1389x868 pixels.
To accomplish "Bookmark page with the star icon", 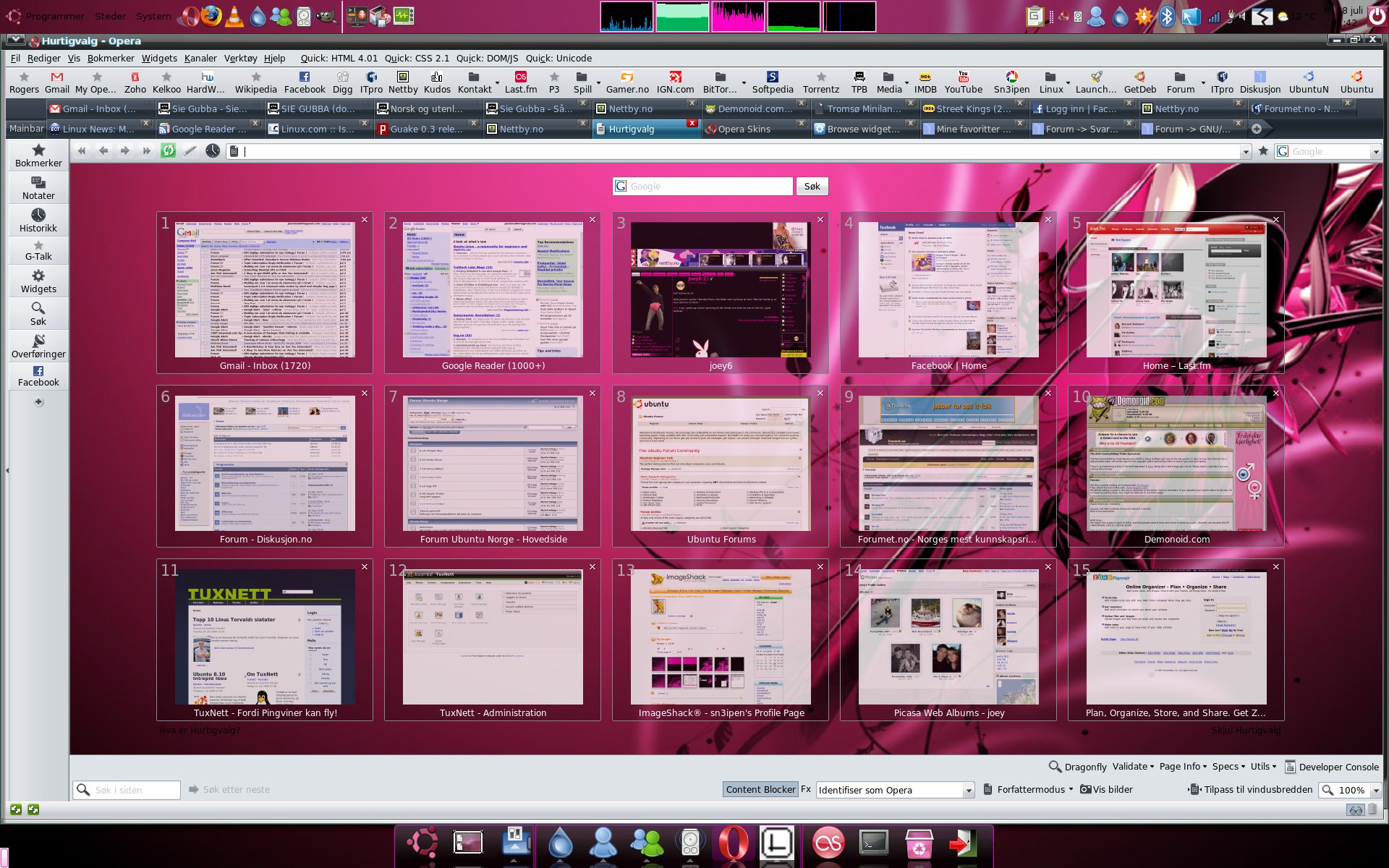I will click(1263, 150).
